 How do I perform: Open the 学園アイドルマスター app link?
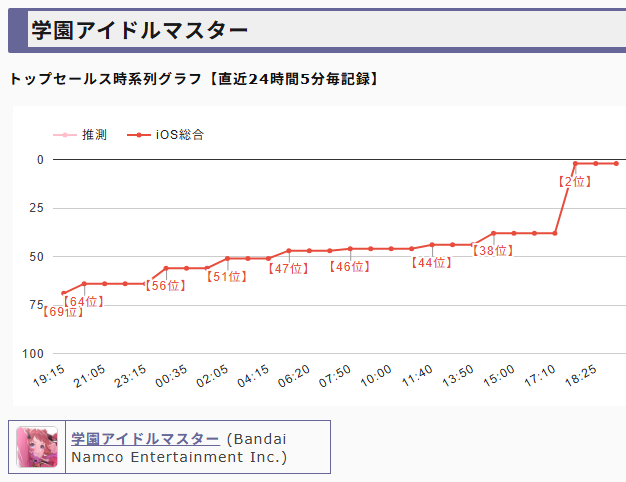point(145,439)
